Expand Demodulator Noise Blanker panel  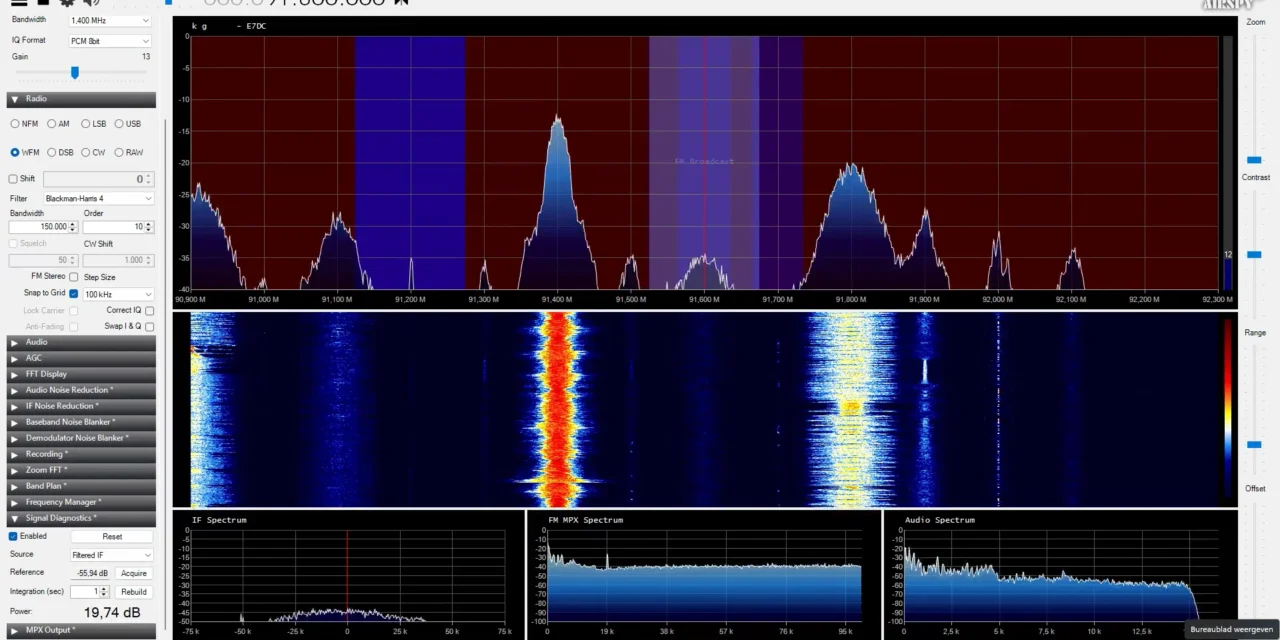81,438
